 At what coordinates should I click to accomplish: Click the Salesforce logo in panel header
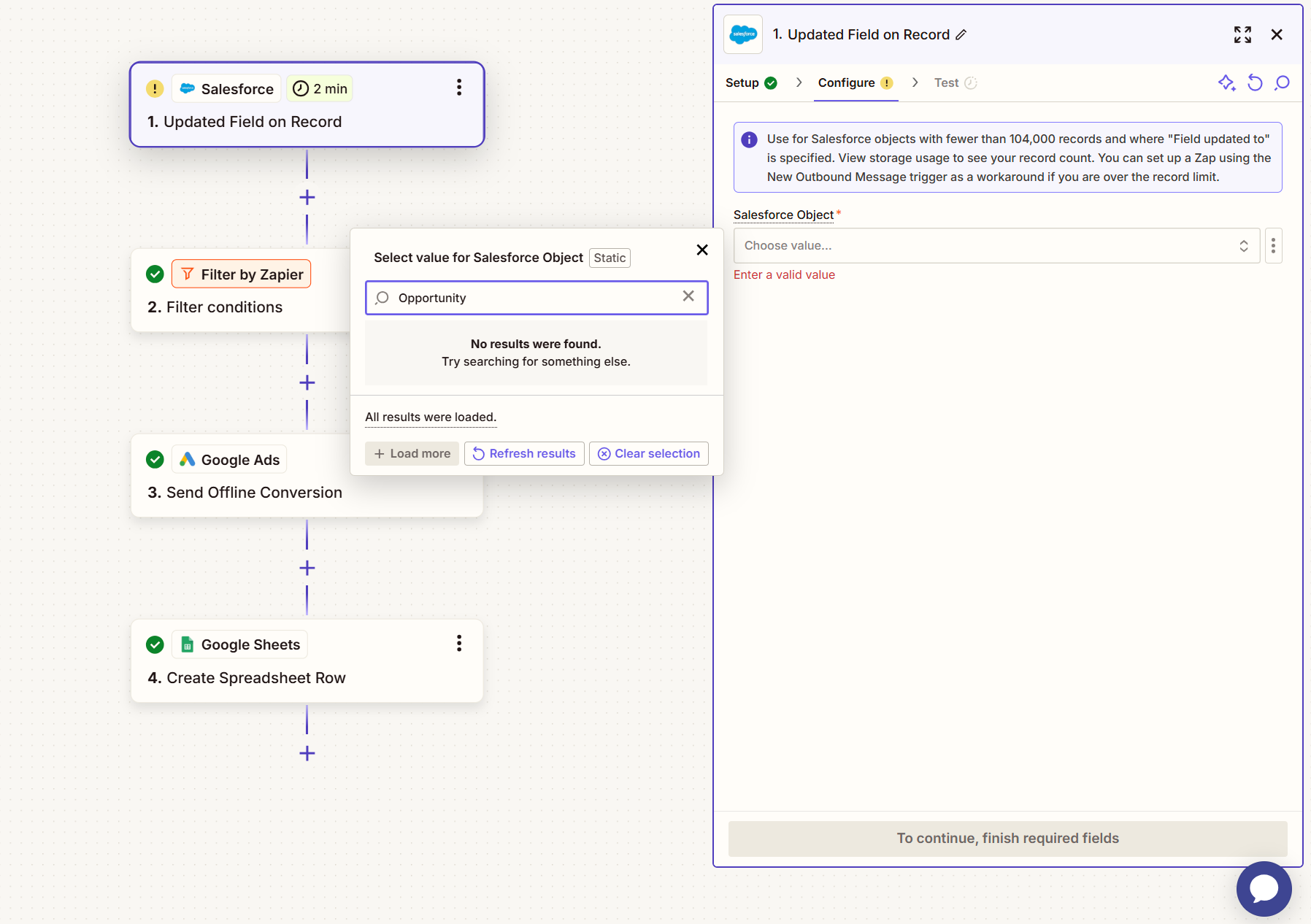pyautogui.click(x=743, y=34)
